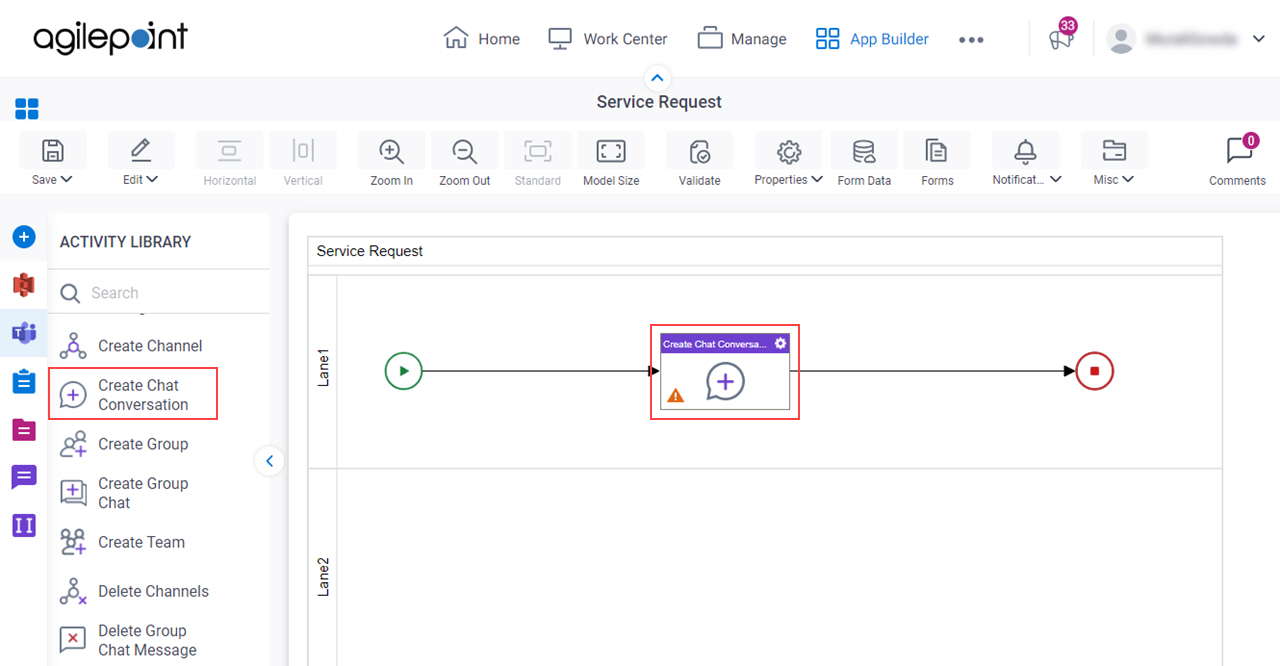Click the Notifications bell icon
The image size is (1280, 666).
(1026, 151)
